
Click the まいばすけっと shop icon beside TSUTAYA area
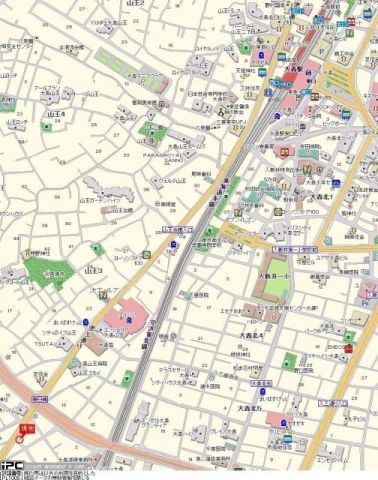(86, 322)
